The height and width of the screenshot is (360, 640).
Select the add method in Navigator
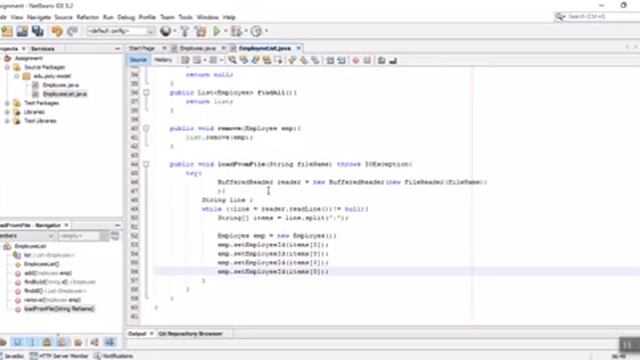[48, 273]
